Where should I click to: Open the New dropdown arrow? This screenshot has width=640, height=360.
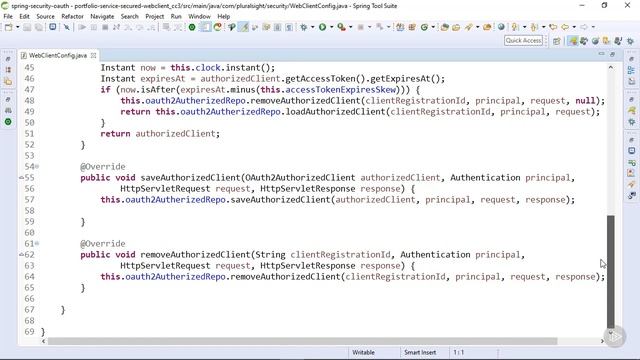pyautogui.click(x=18, y=27)
